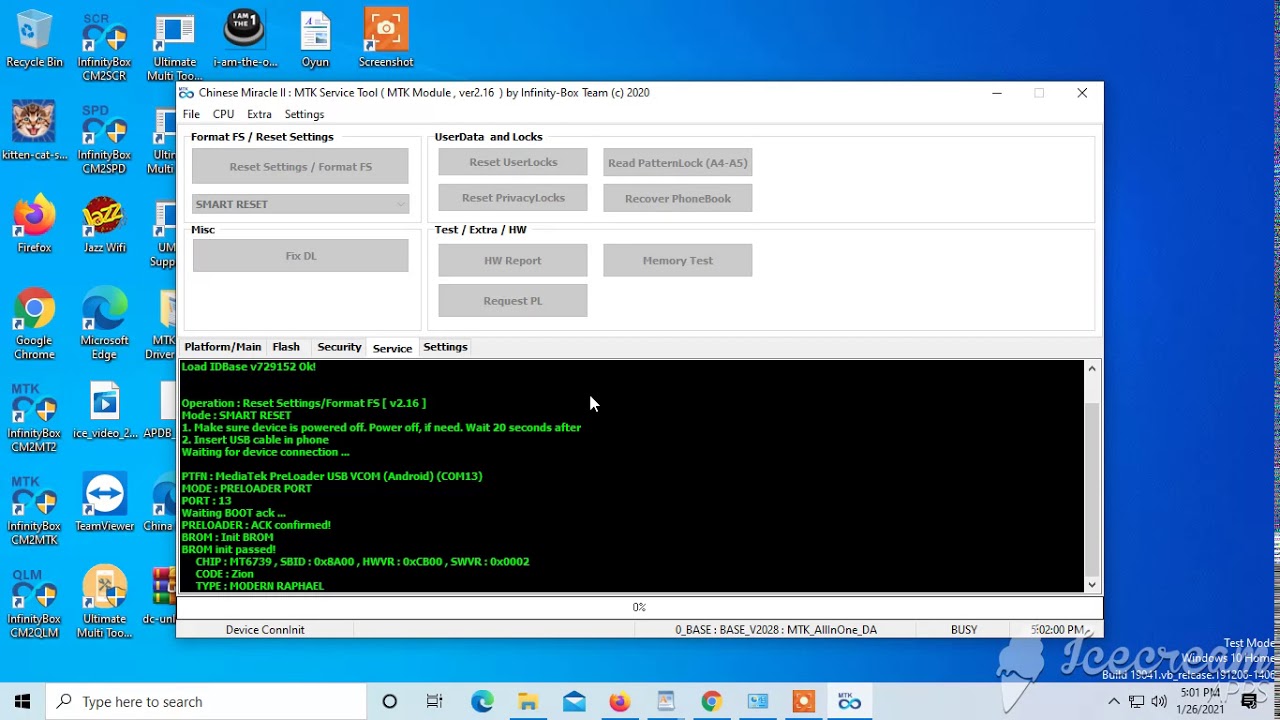The image size is (1280, 720).
Task: Click the Request PL button
Action: (x=513, y=300)
